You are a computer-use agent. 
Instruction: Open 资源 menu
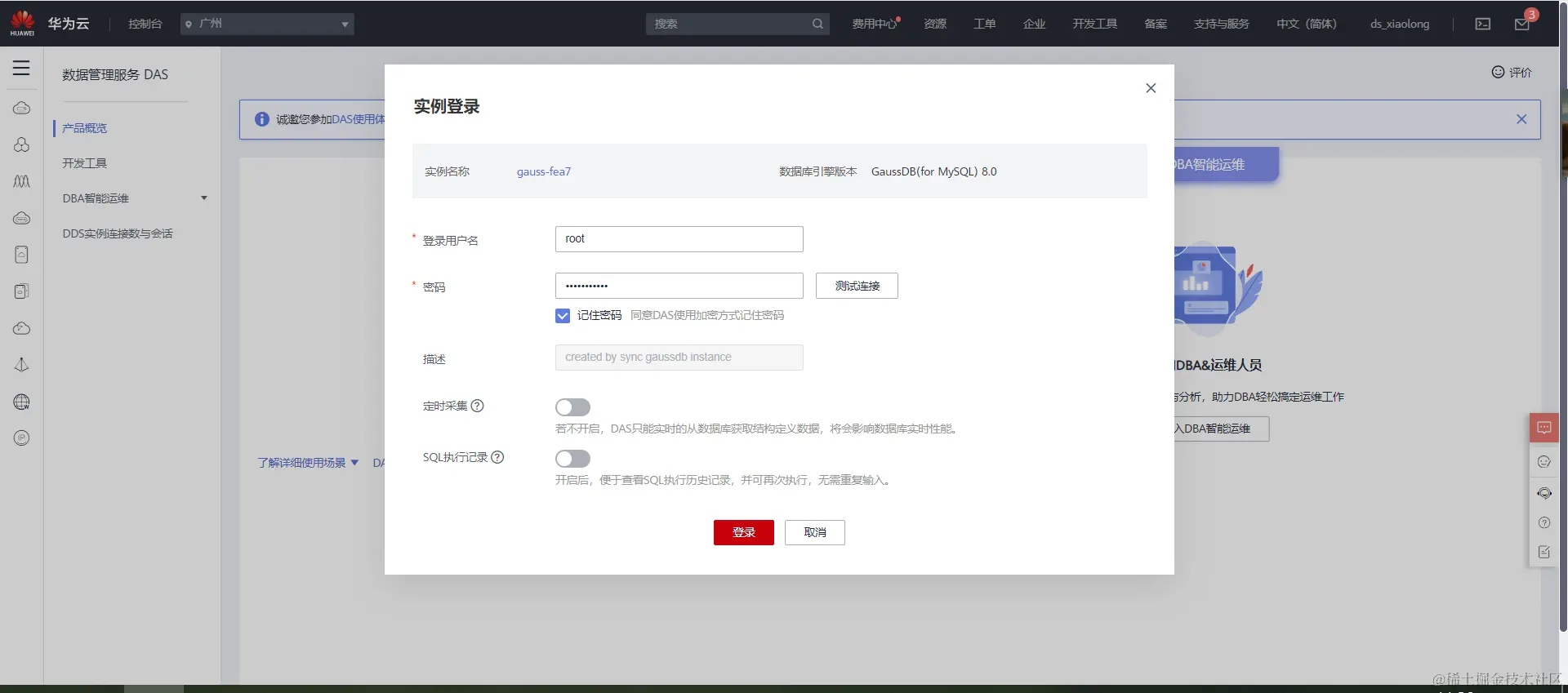pyautogui.click(x=935, y=24)
